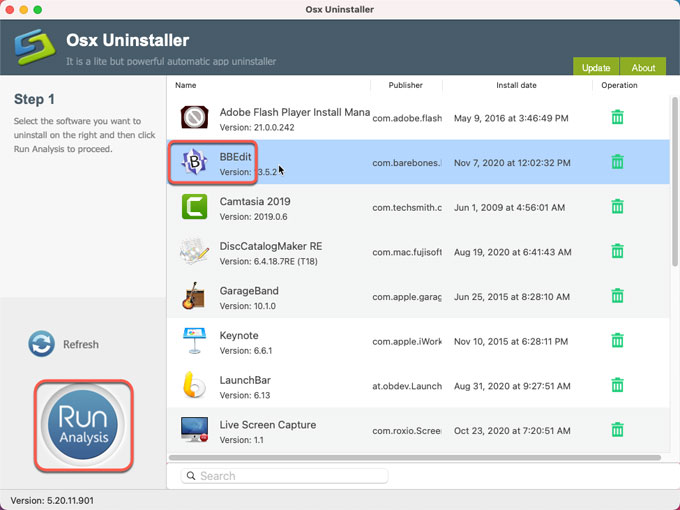Click 'Version: 2019.0.6' under Camtasia
The width and height of the screenshot is (680, 510).
click(253, 217)
